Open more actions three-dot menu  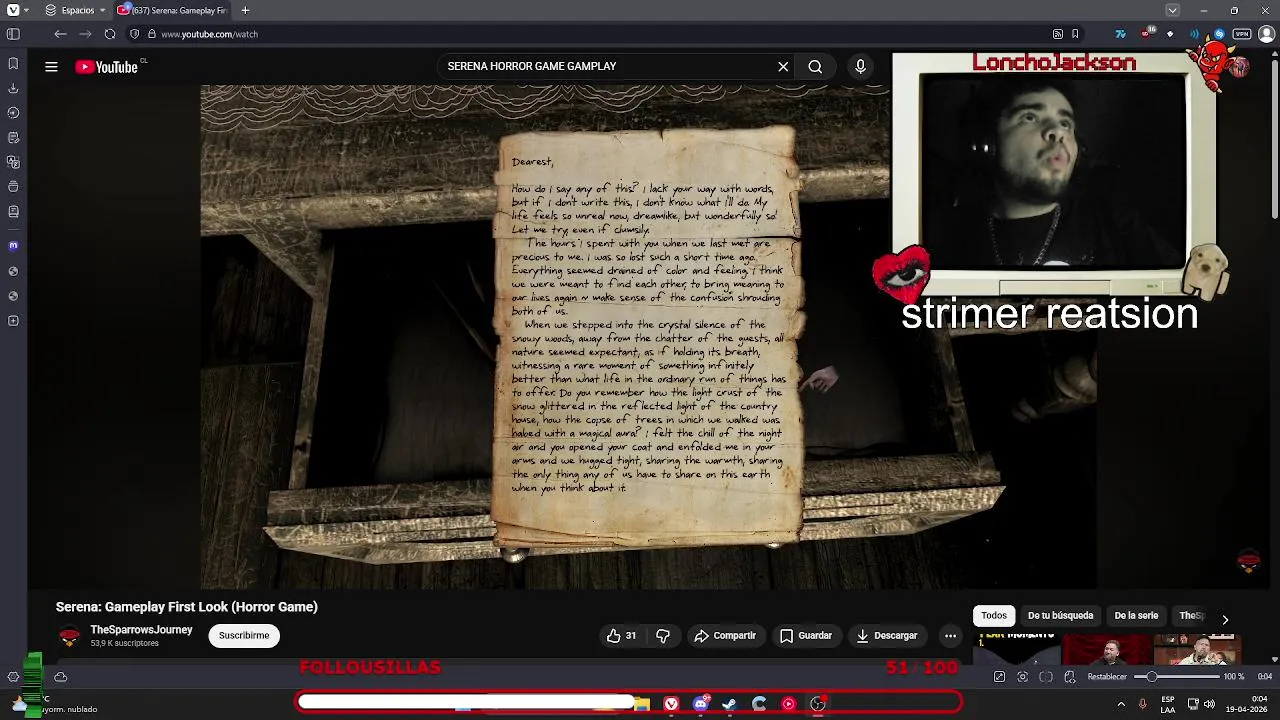click(950, 635)
